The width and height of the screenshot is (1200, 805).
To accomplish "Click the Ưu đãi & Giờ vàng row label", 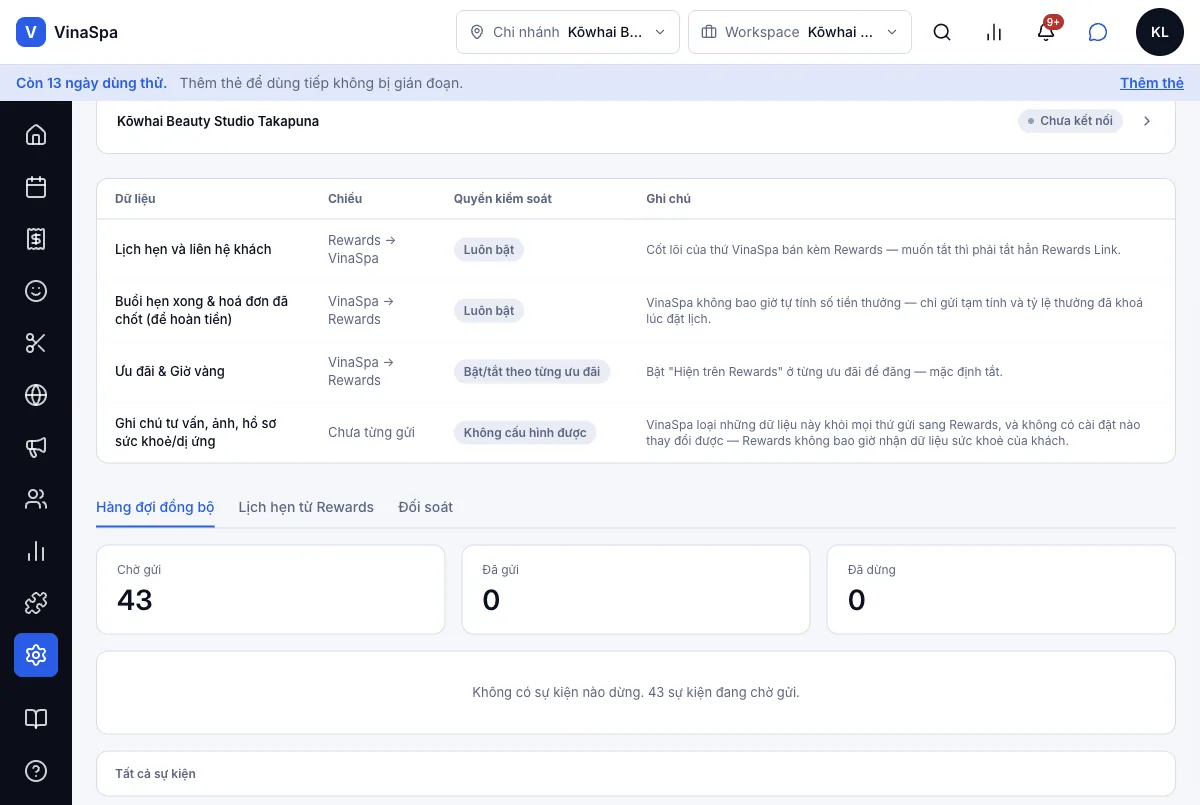I will [x=170, y=371].
